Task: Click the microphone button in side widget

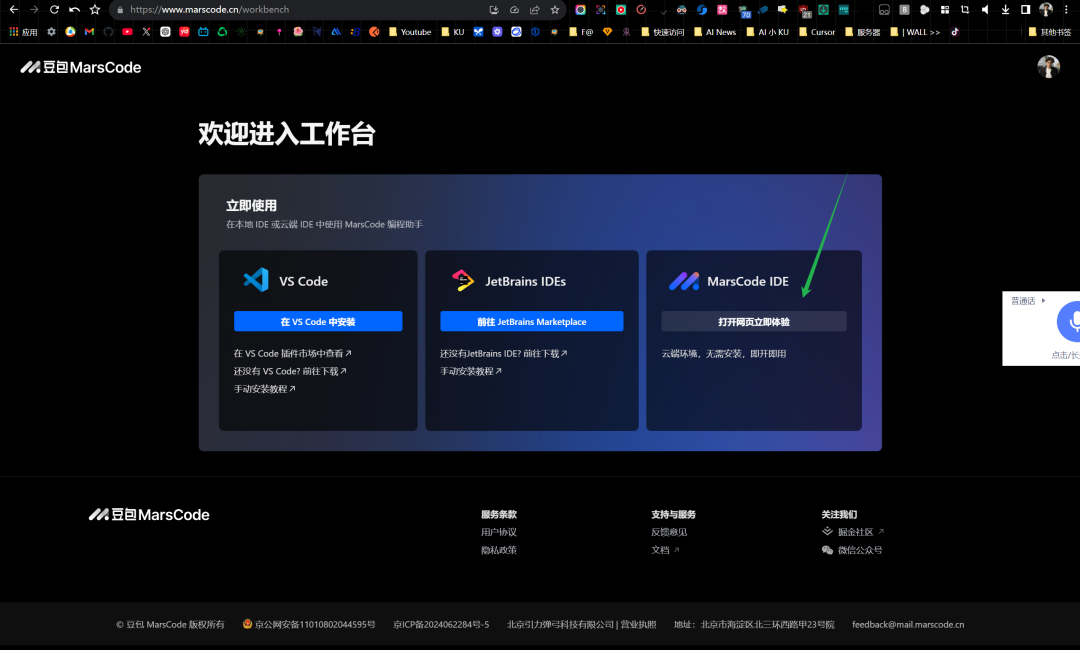Action: click(x=1069, y=322)
